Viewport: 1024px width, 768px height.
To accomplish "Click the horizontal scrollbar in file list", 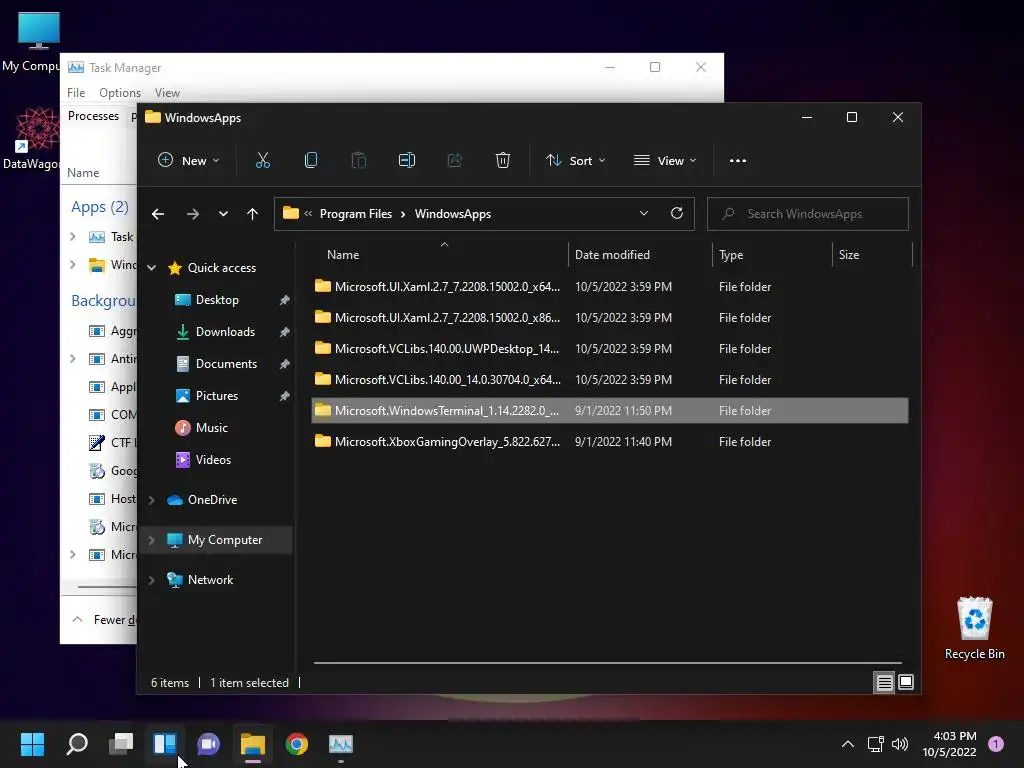I will (607, 663).
